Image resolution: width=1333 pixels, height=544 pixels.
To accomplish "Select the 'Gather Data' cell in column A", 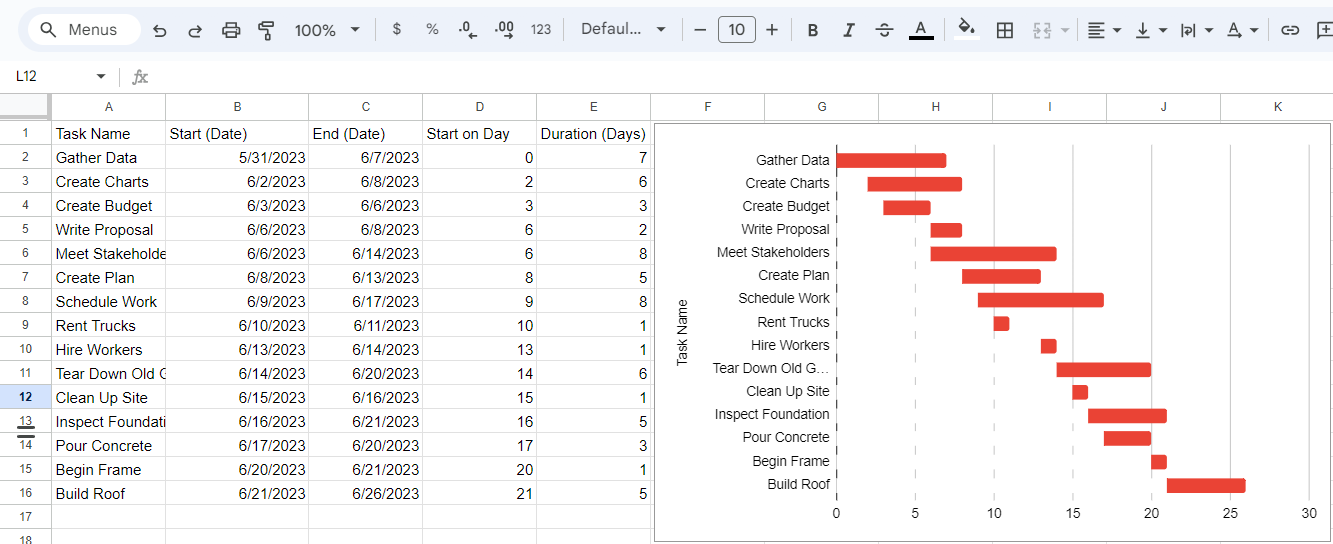I will pyautogui.click(x=109, y=157).
